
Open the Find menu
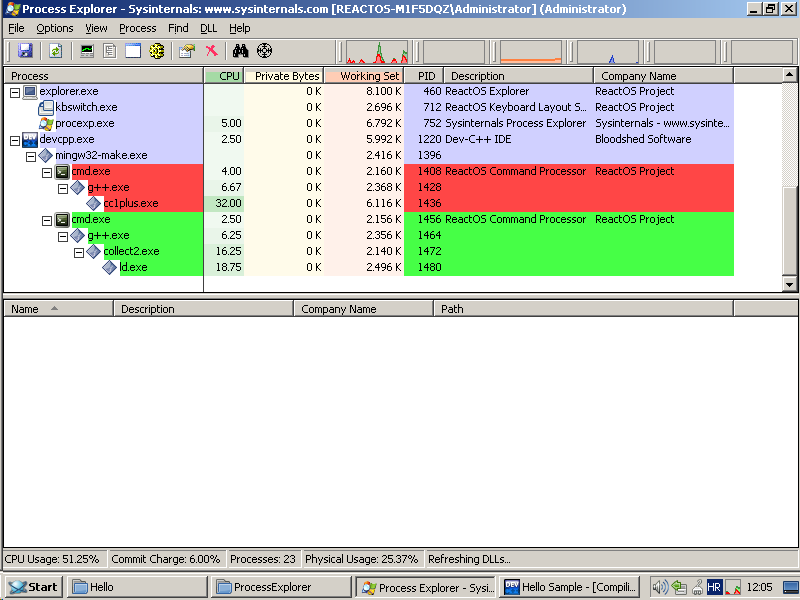coord(178,28)
